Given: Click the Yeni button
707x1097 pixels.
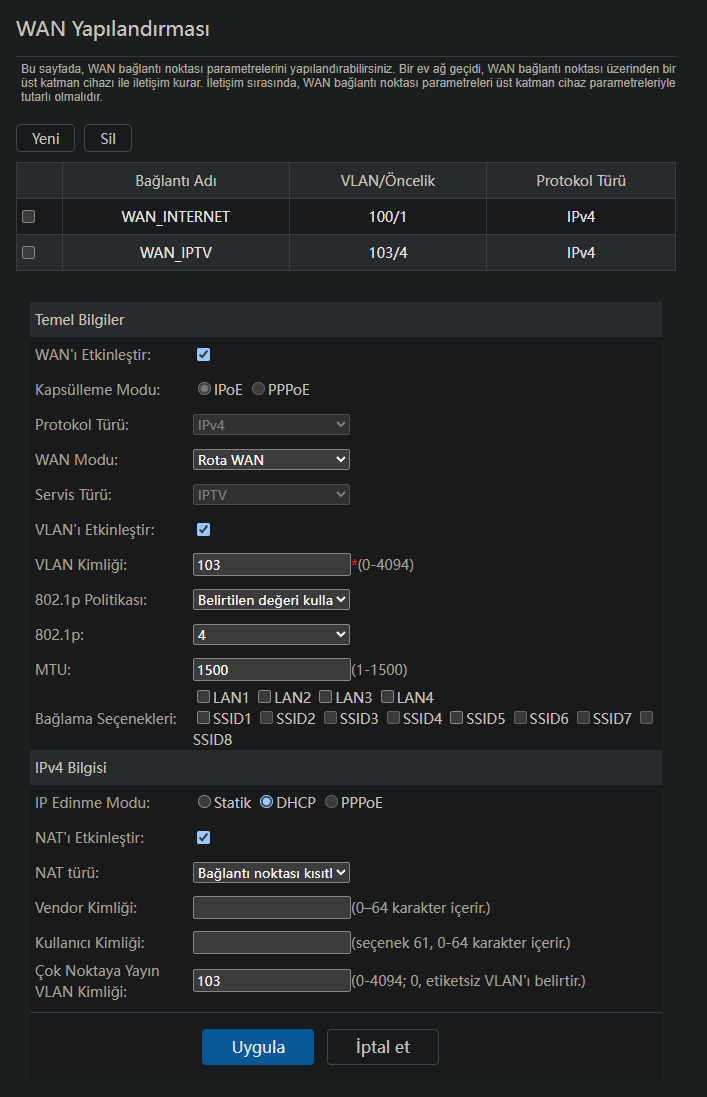Looking at the screenshot, I should click(x=45, y=139).
